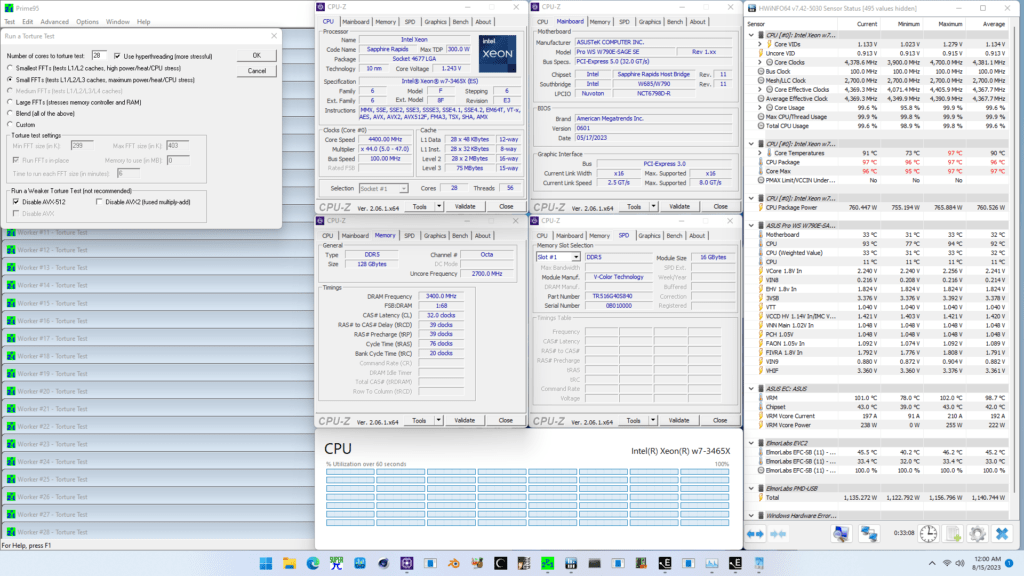Click Cancel in Torture Test dialog
Viewport: 1024px width, 576px height.
(257, 71)
